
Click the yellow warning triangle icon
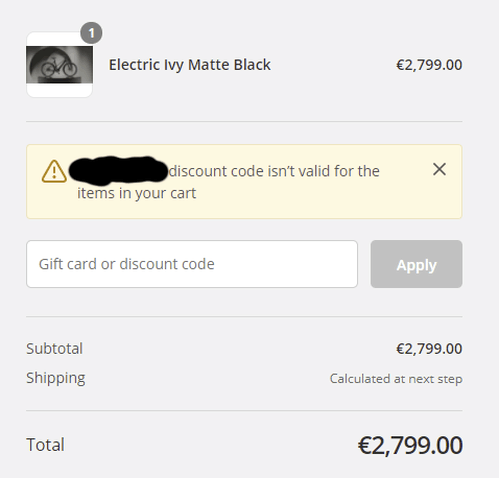tap(54, 171)
